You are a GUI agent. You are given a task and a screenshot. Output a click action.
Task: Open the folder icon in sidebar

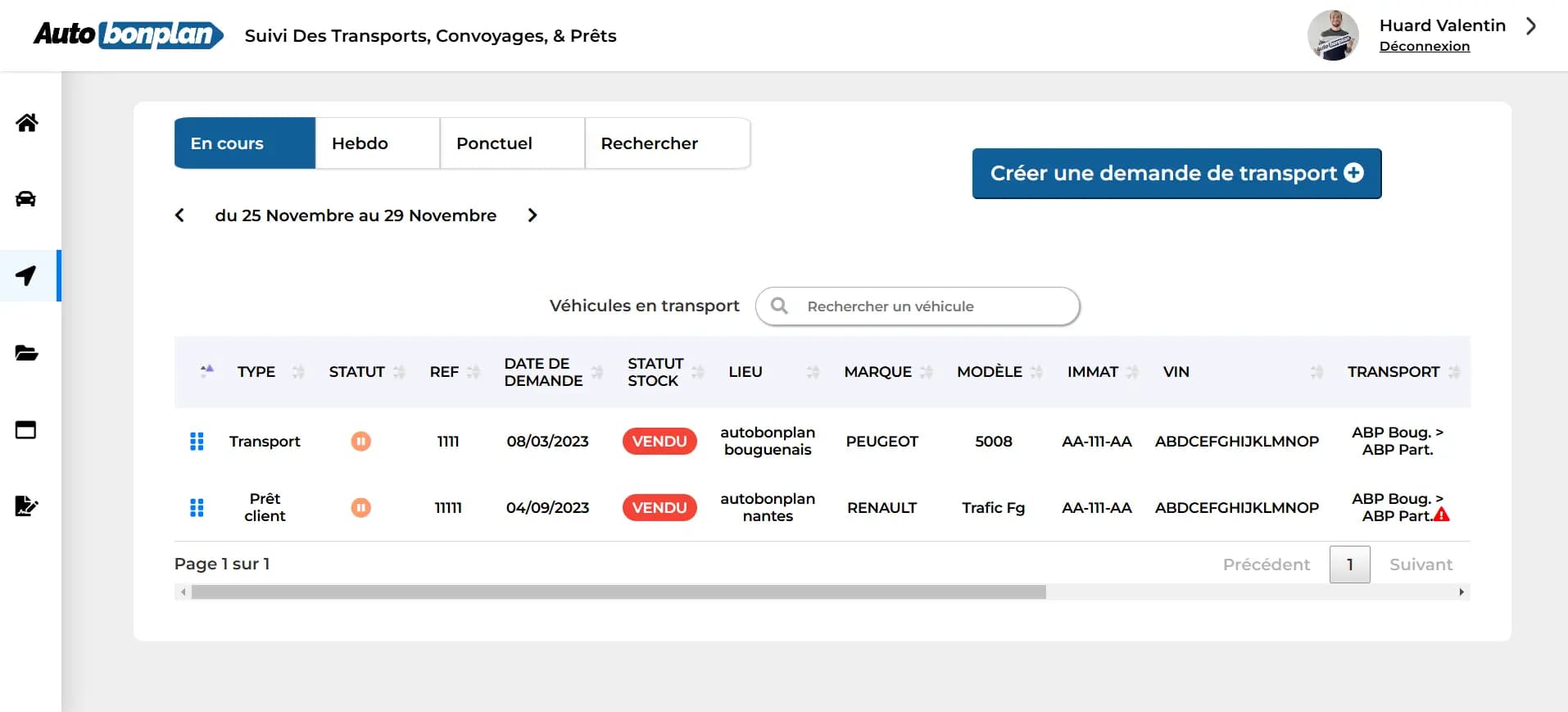[26, 353]
